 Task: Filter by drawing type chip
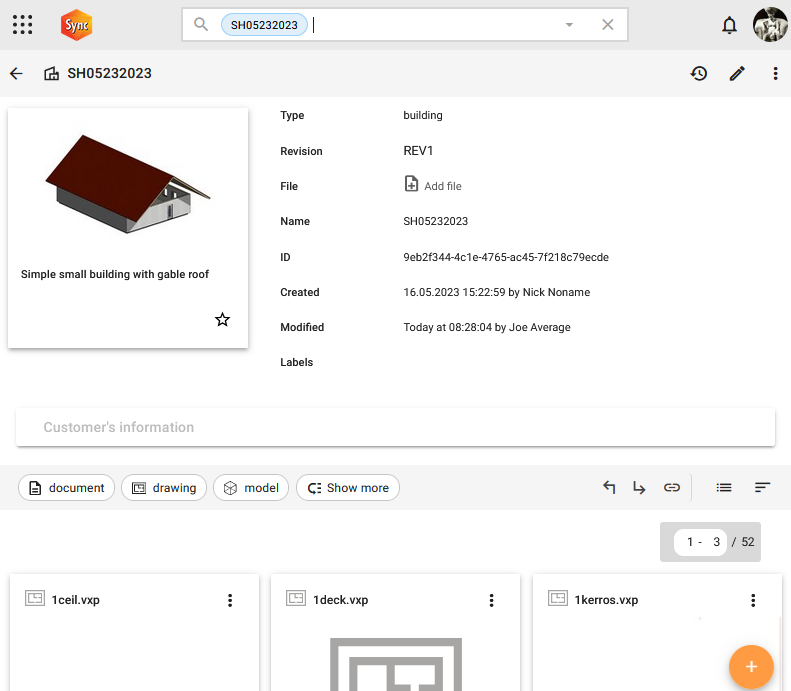(x=164, y=488)
